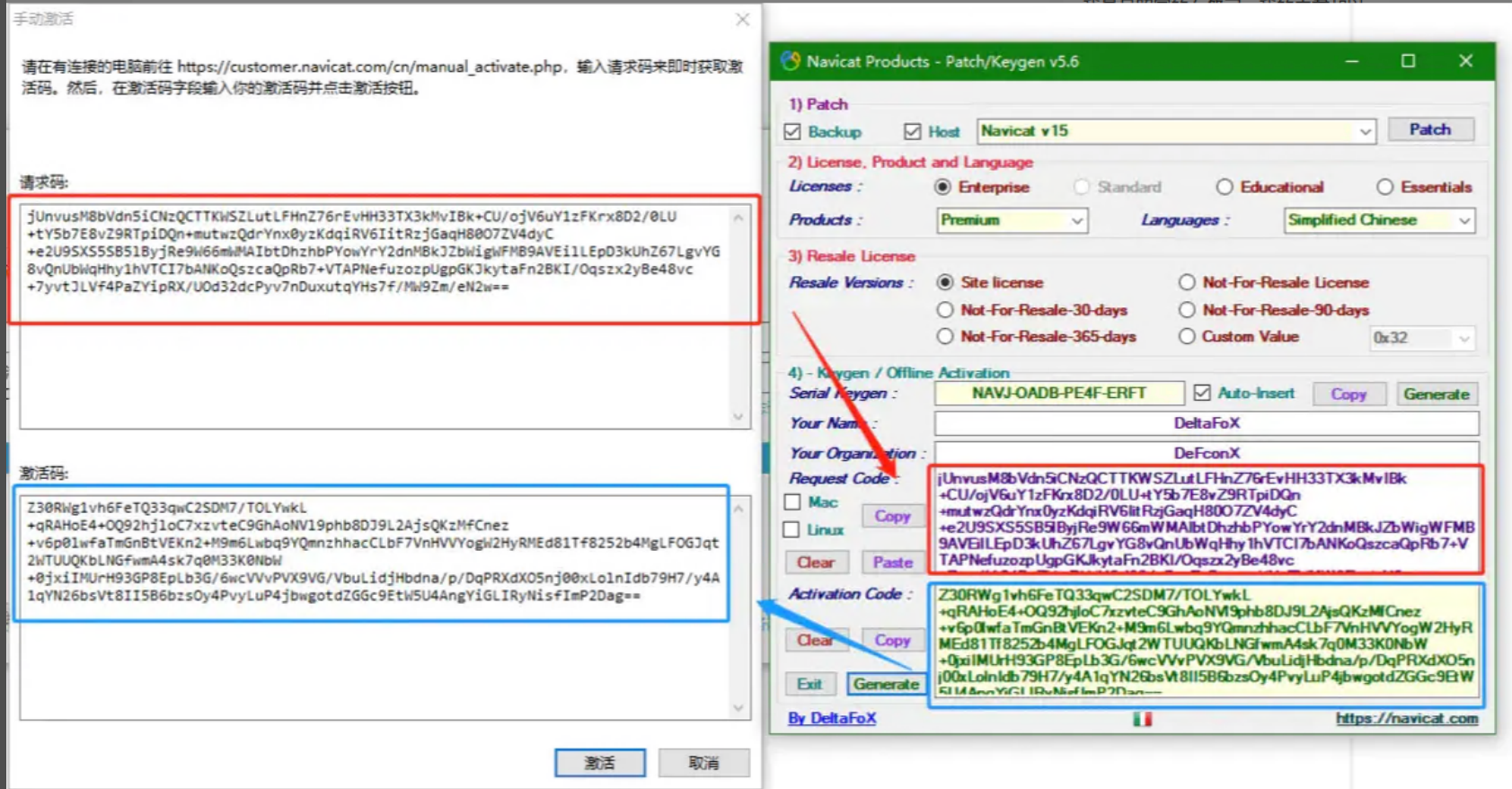Click the Your Name field DeltaFoX
Screen dimensions: 1512x789
1207,423
